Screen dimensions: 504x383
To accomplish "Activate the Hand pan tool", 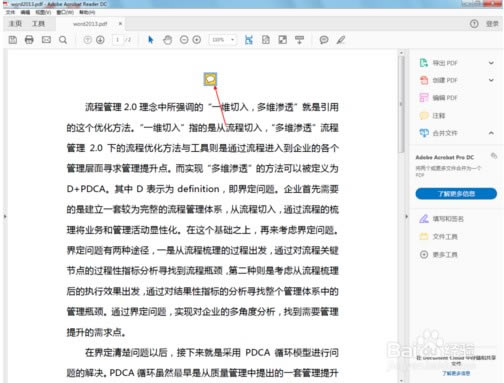I will [x=168, y=40].
